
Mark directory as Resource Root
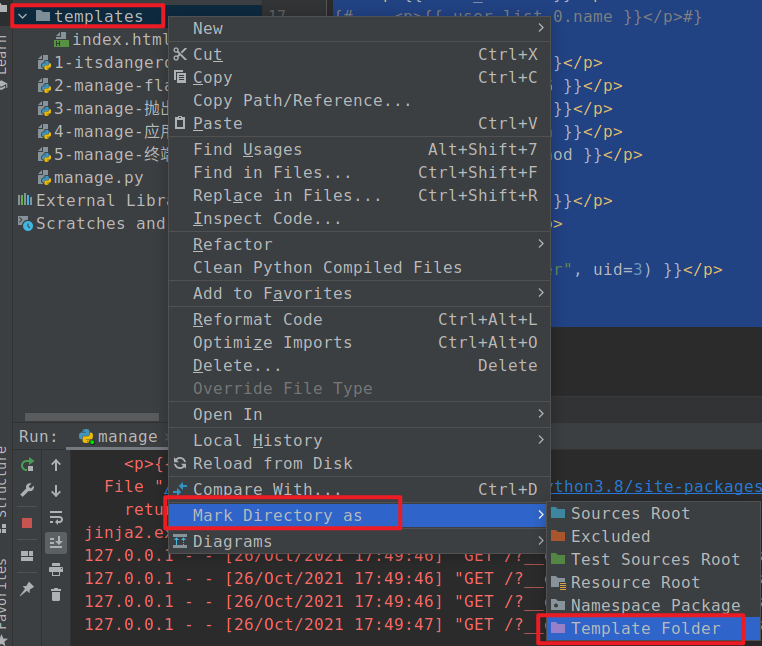click(x=654, y=582)
